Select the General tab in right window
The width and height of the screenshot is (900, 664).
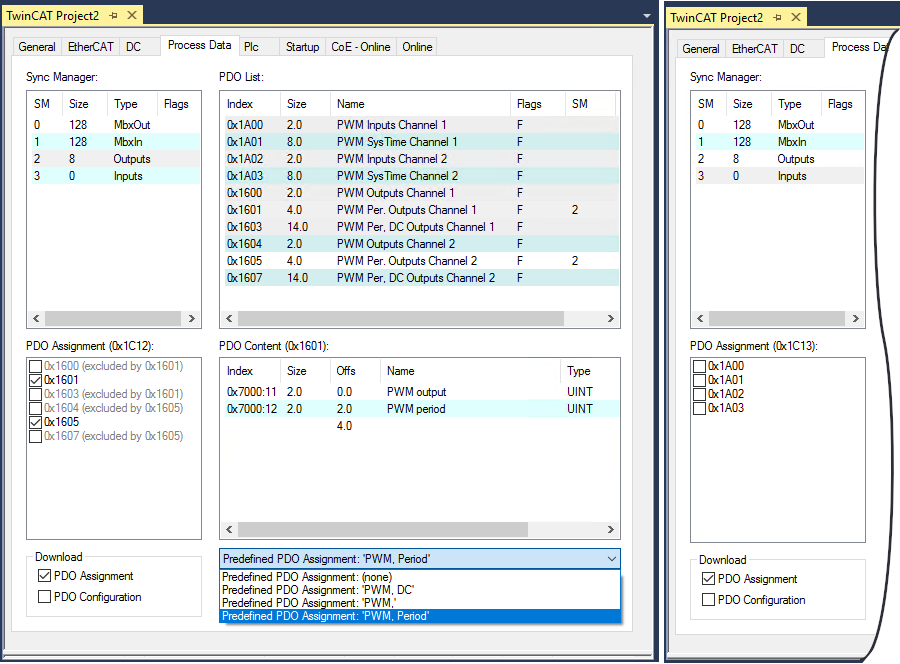tap(701, 49)
